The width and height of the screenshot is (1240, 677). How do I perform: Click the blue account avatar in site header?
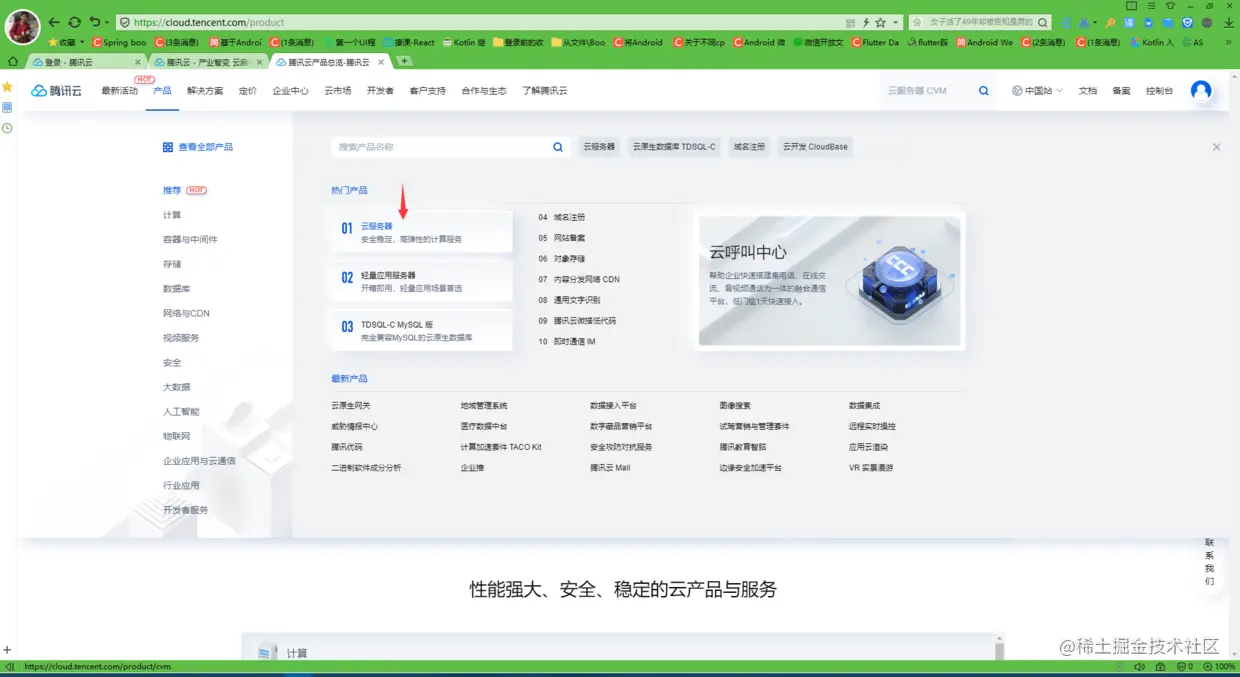1201,90
